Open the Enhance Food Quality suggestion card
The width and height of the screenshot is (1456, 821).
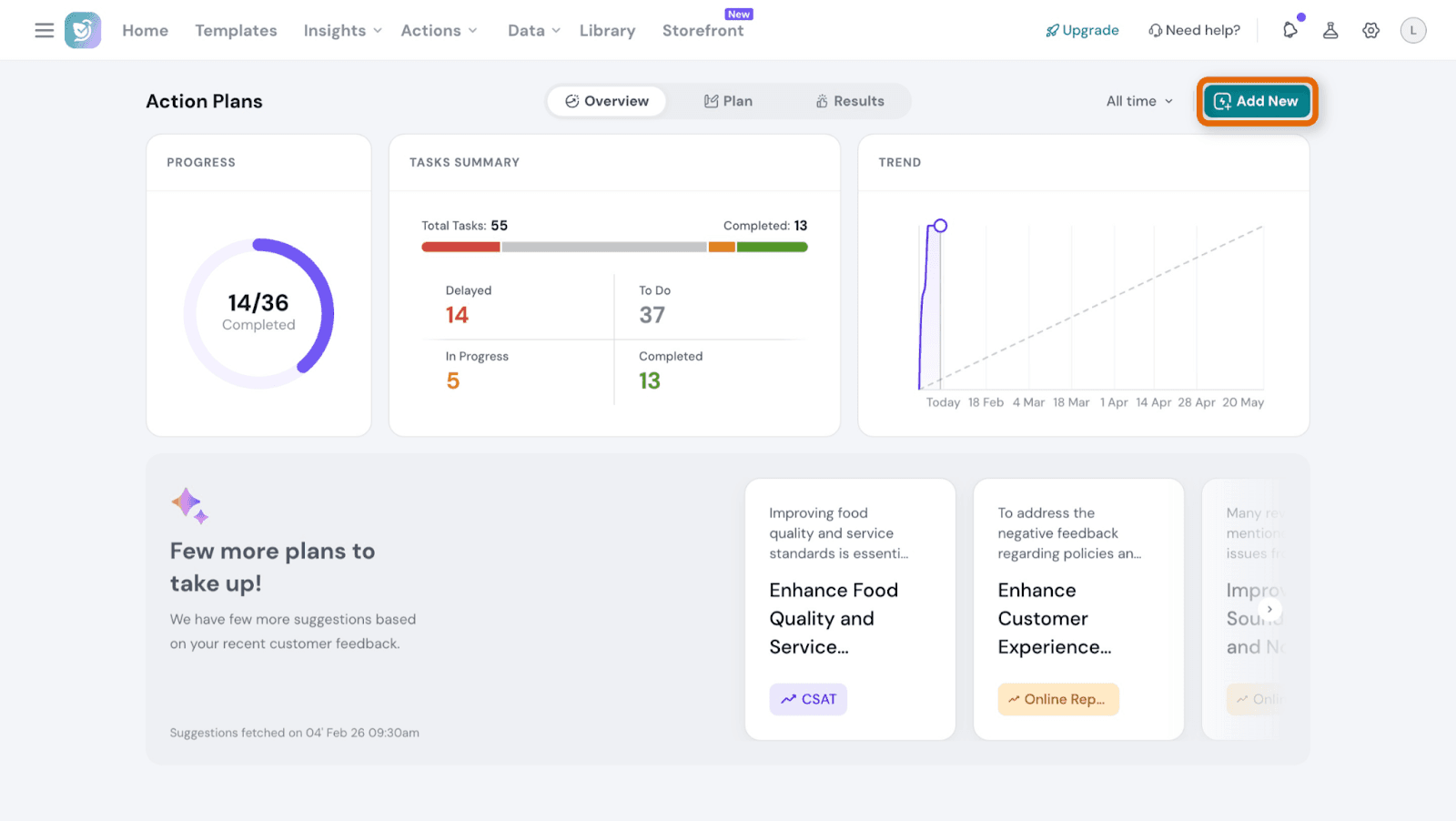coord(850,608)
